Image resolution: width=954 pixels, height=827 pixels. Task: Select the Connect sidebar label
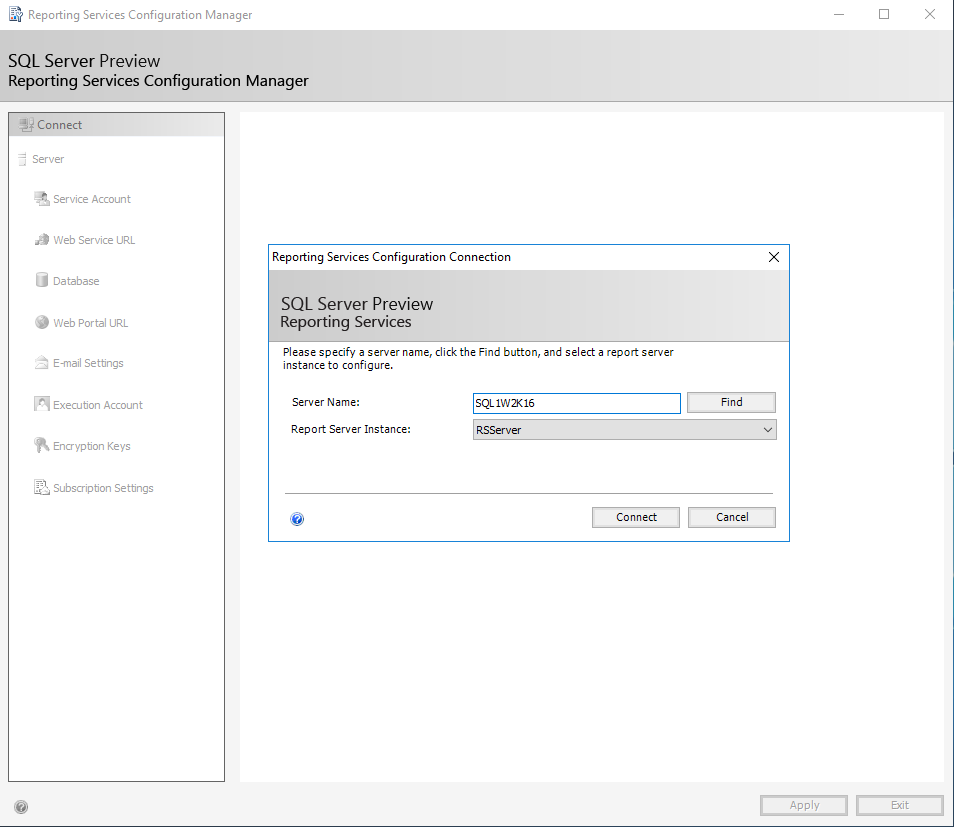(59, 125)
